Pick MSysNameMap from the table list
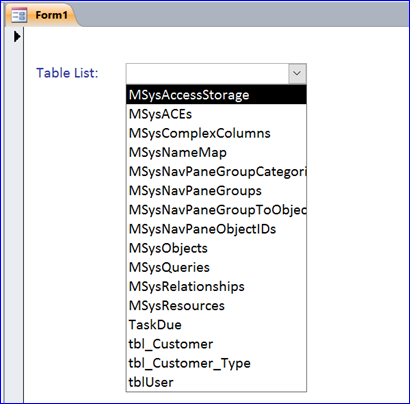 click(216, 152)
